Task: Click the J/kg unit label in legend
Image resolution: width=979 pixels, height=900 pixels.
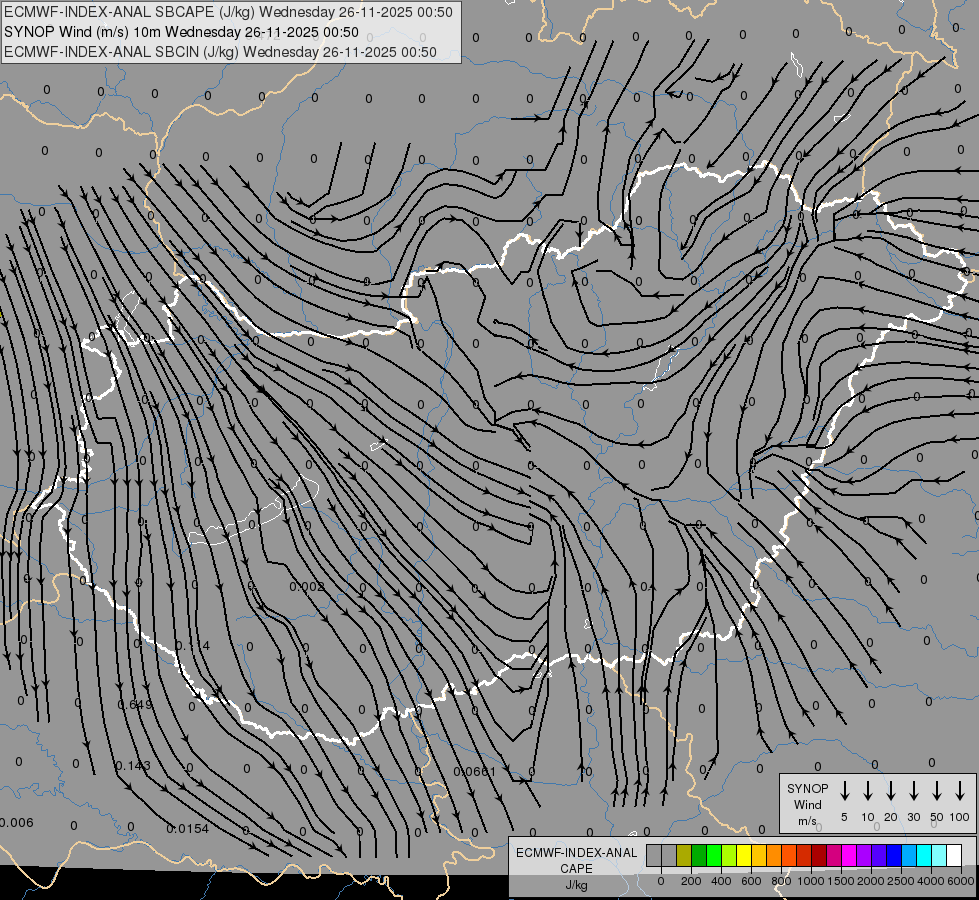Action: [x=576, y=885]
